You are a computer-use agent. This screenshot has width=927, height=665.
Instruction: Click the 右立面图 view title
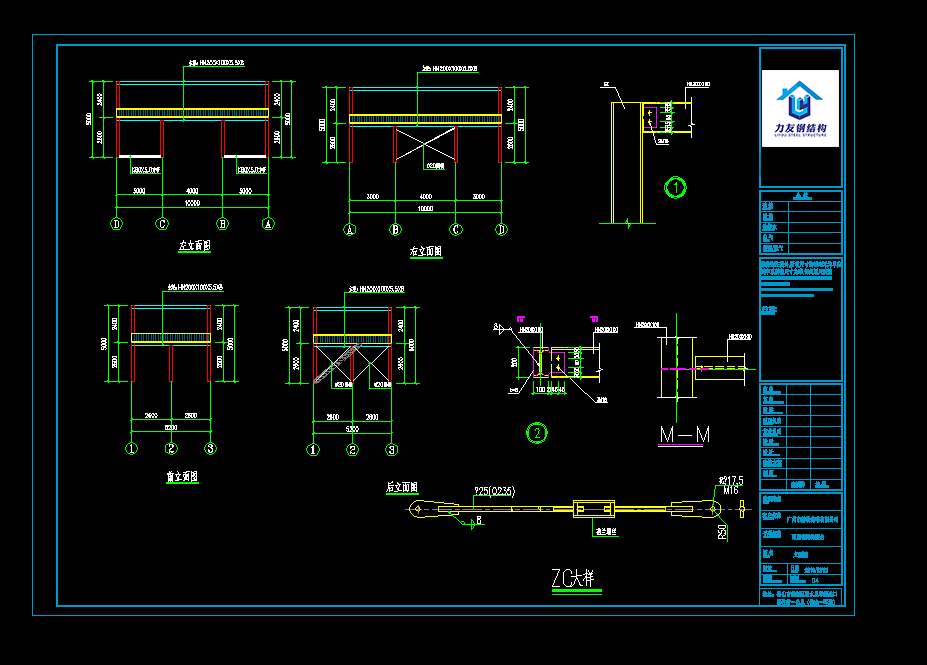coord(425,252)
